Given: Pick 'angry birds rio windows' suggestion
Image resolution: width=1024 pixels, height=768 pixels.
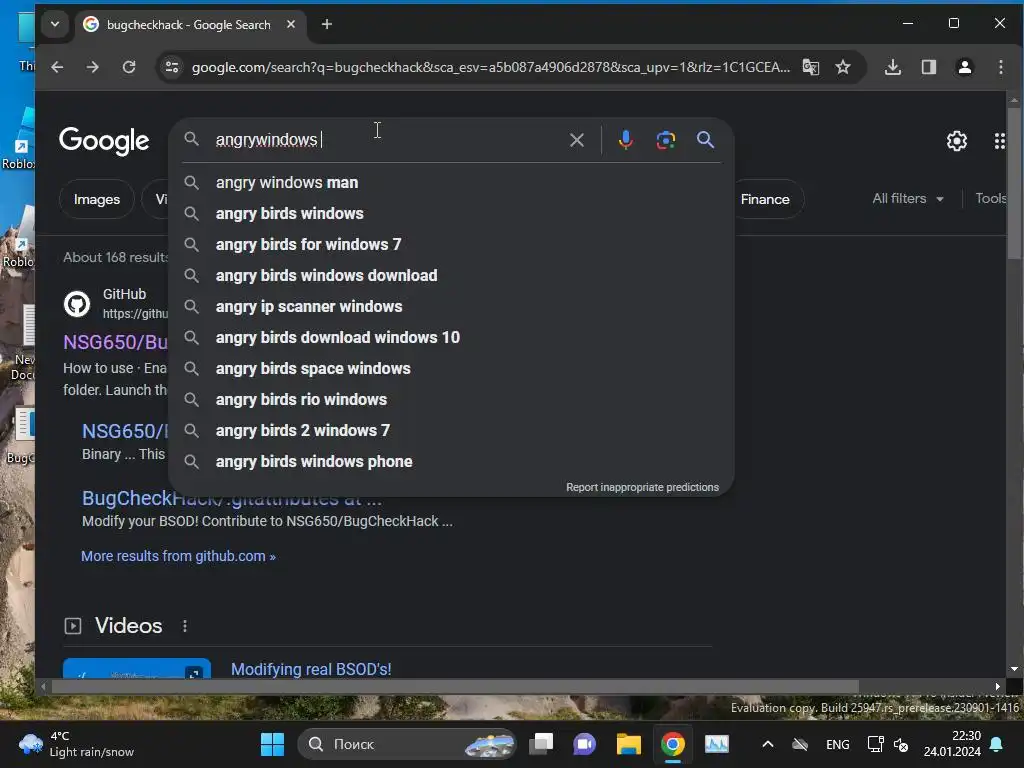Looking at the screenshot, I should pos(451,400).
